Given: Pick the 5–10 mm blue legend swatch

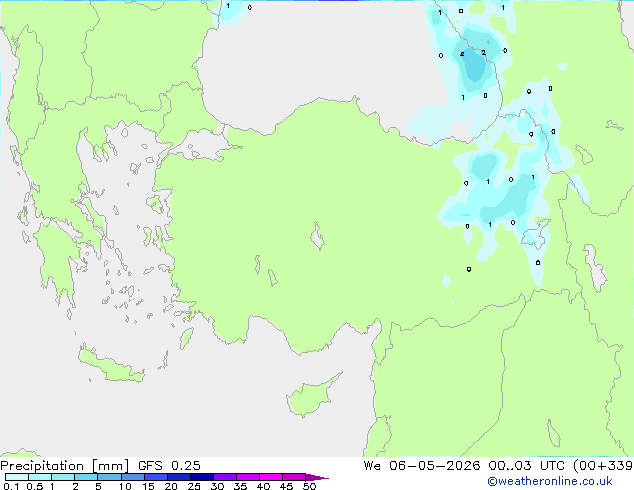Looking at the screenshot, I should tap(109, 477).
